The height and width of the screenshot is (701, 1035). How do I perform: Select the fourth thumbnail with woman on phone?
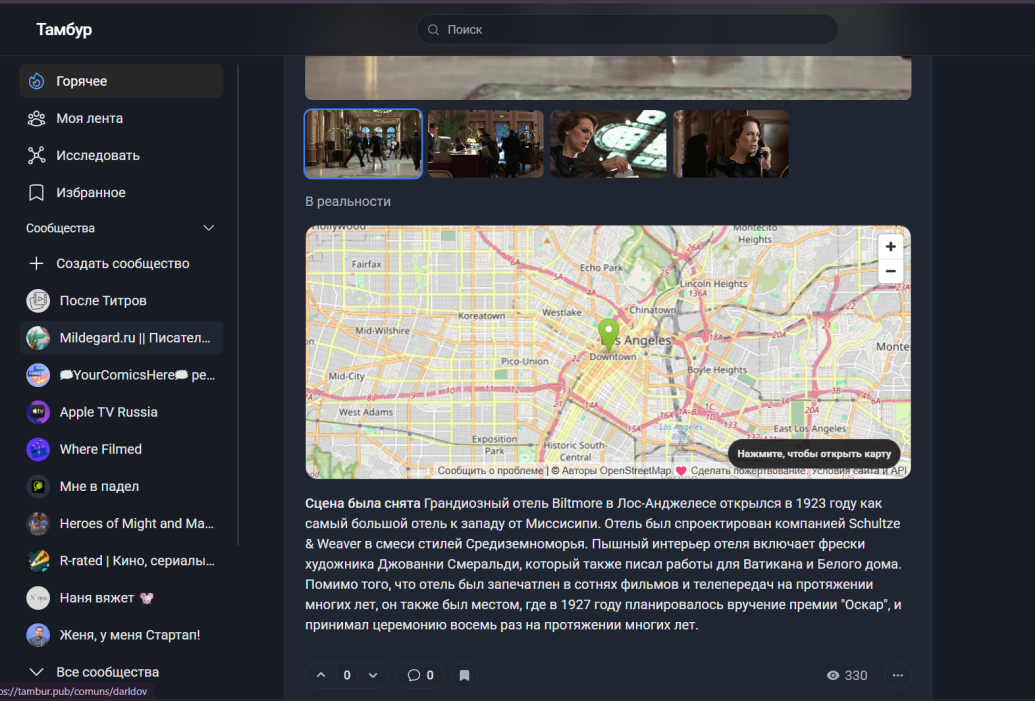[731, 144]
